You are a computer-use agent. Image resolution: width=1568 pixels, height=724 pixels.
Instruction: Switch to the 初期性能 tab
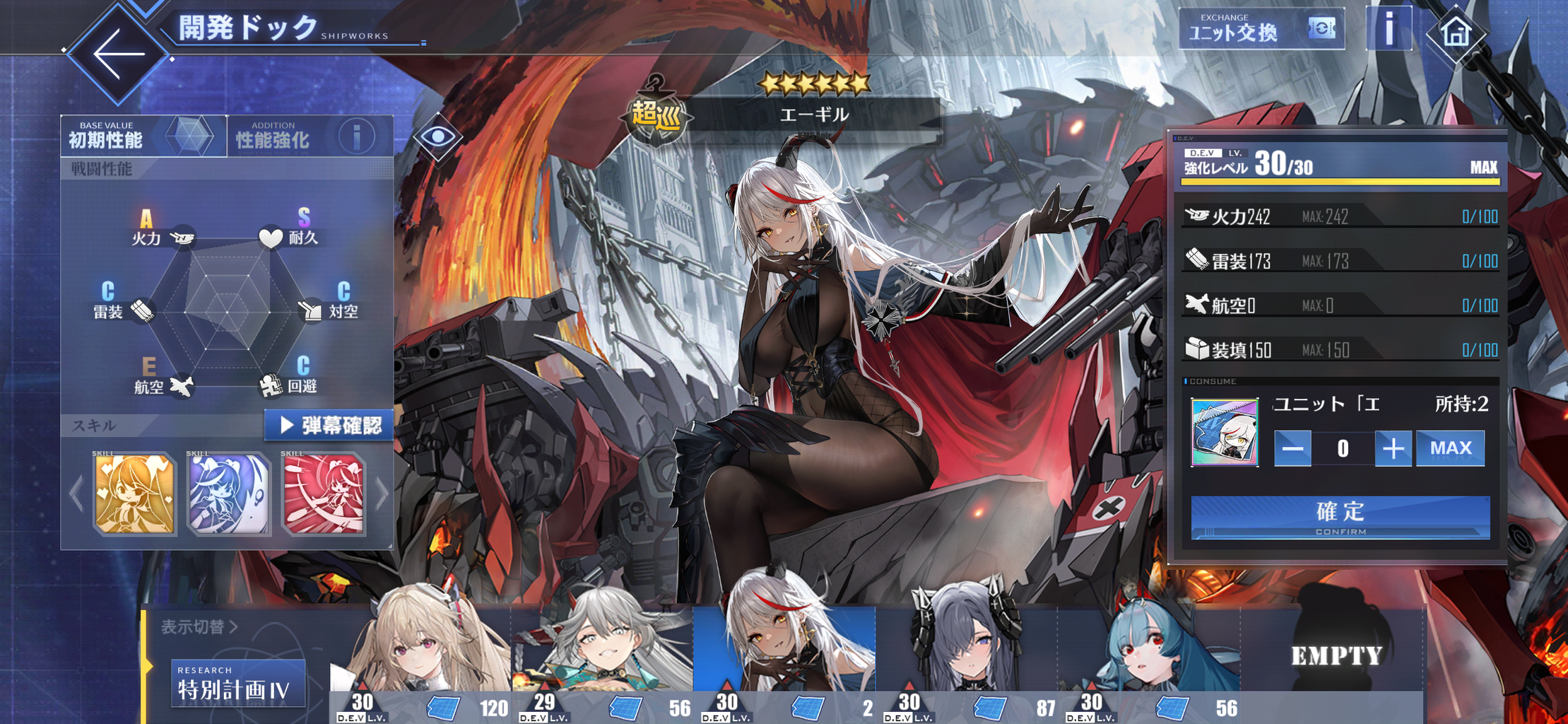143,136
